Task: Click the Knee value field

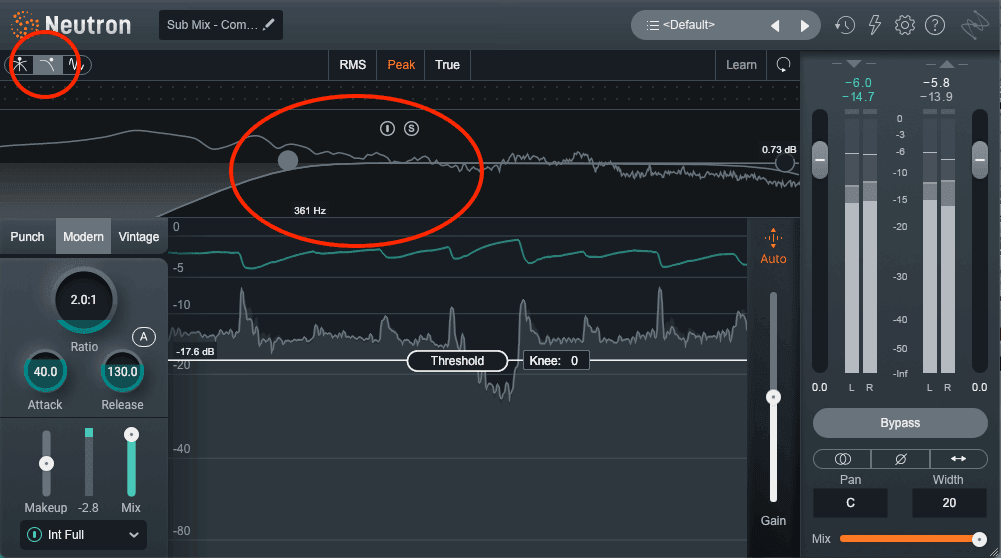Action: point(556,361)
